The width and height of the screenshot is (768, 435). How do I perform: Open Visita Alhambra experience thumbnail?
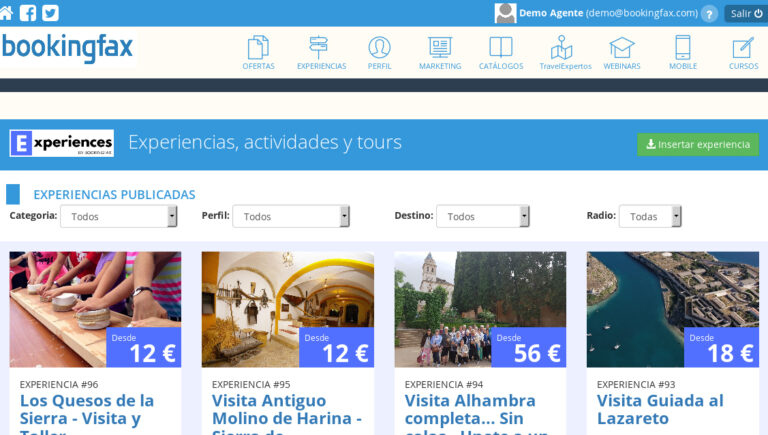tap(480, 309)
